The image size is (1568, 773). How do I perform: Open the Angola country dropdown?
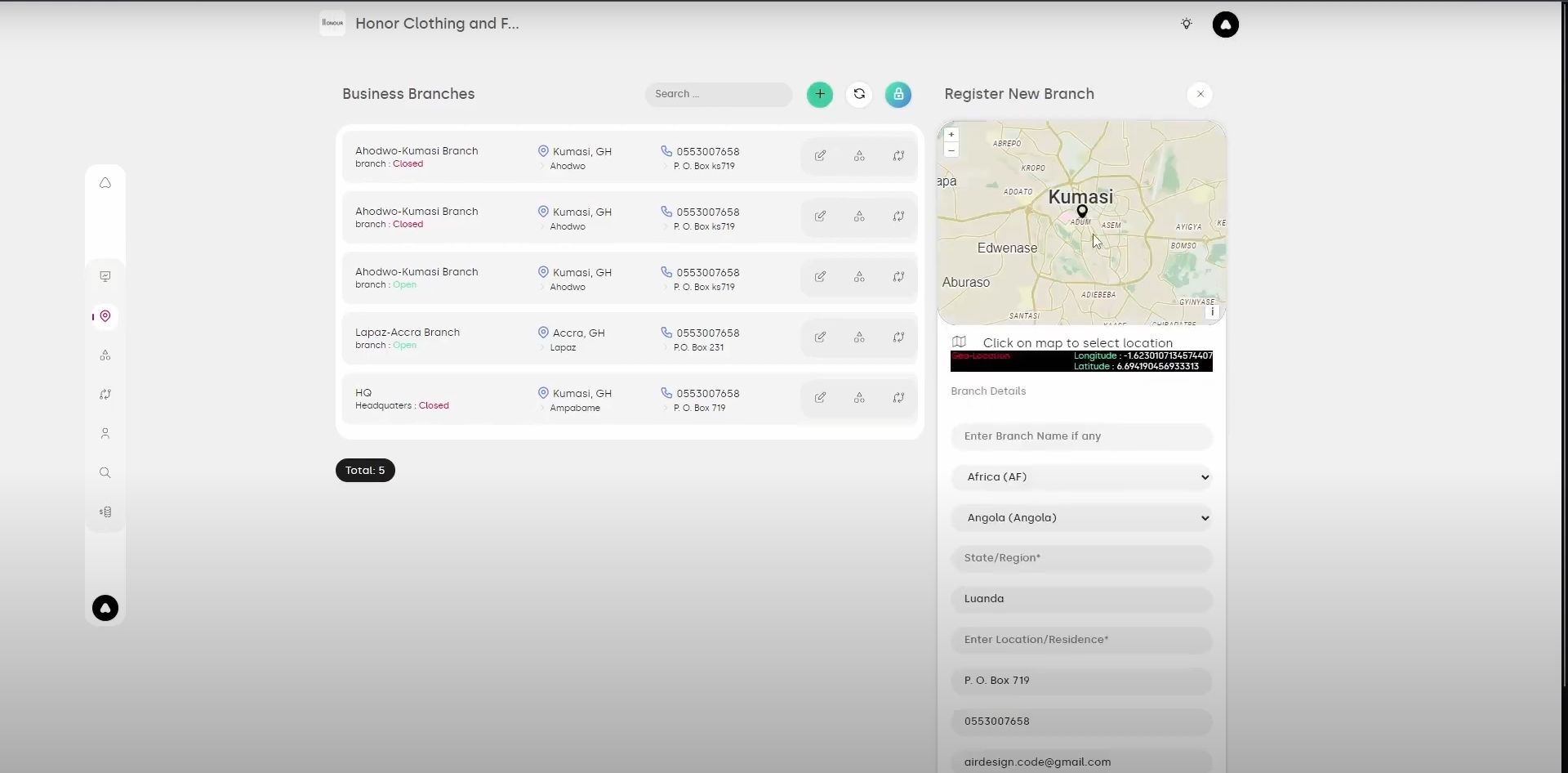click(1081, 518)
